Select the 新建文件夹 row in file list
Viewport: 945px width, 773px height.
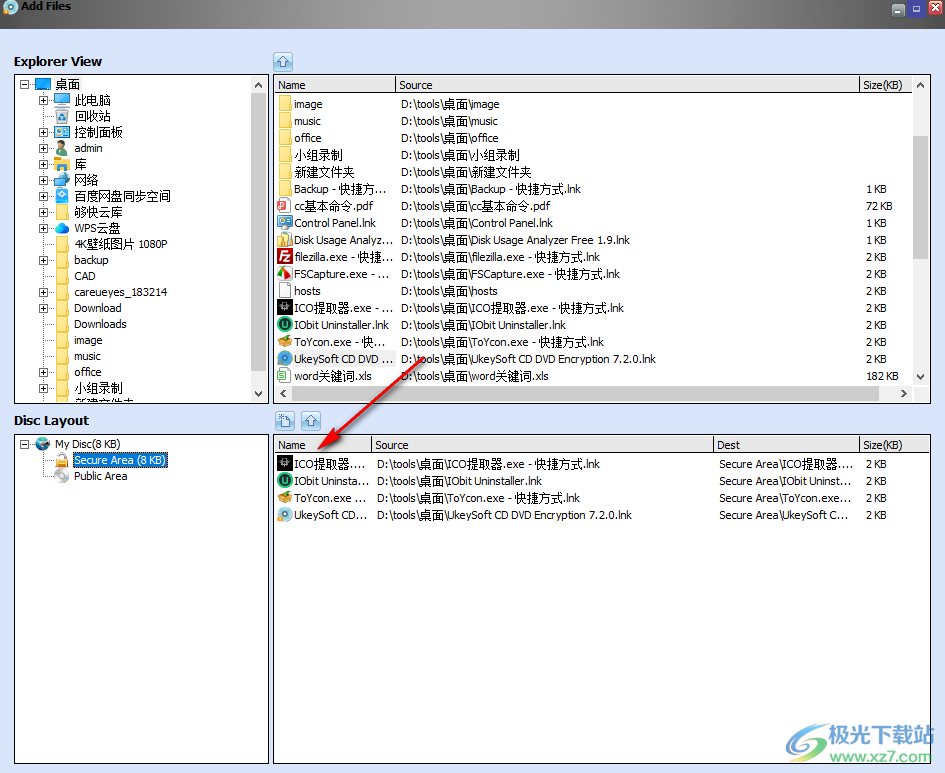[594, 172]
